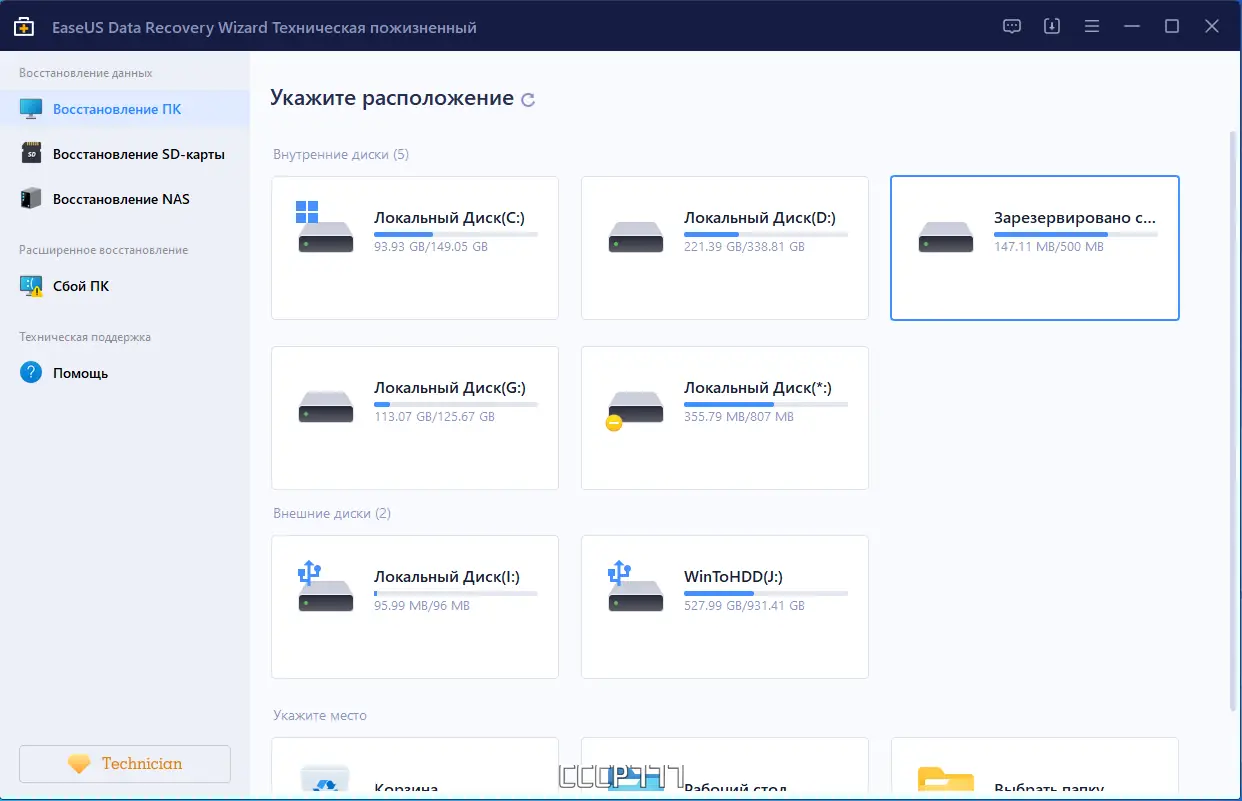Click the SD card icon in sidebar
Image resolution: width=1242 pixels, height=801 pixels.
point(32,154)
